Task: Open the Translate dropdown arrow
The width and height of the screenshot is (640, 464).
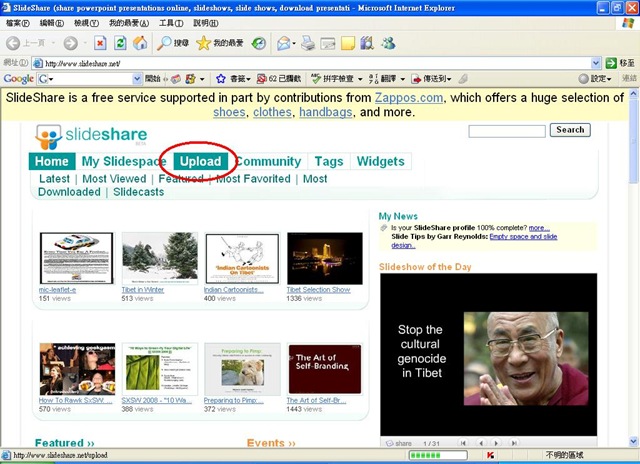Action: tap(402, 79)
